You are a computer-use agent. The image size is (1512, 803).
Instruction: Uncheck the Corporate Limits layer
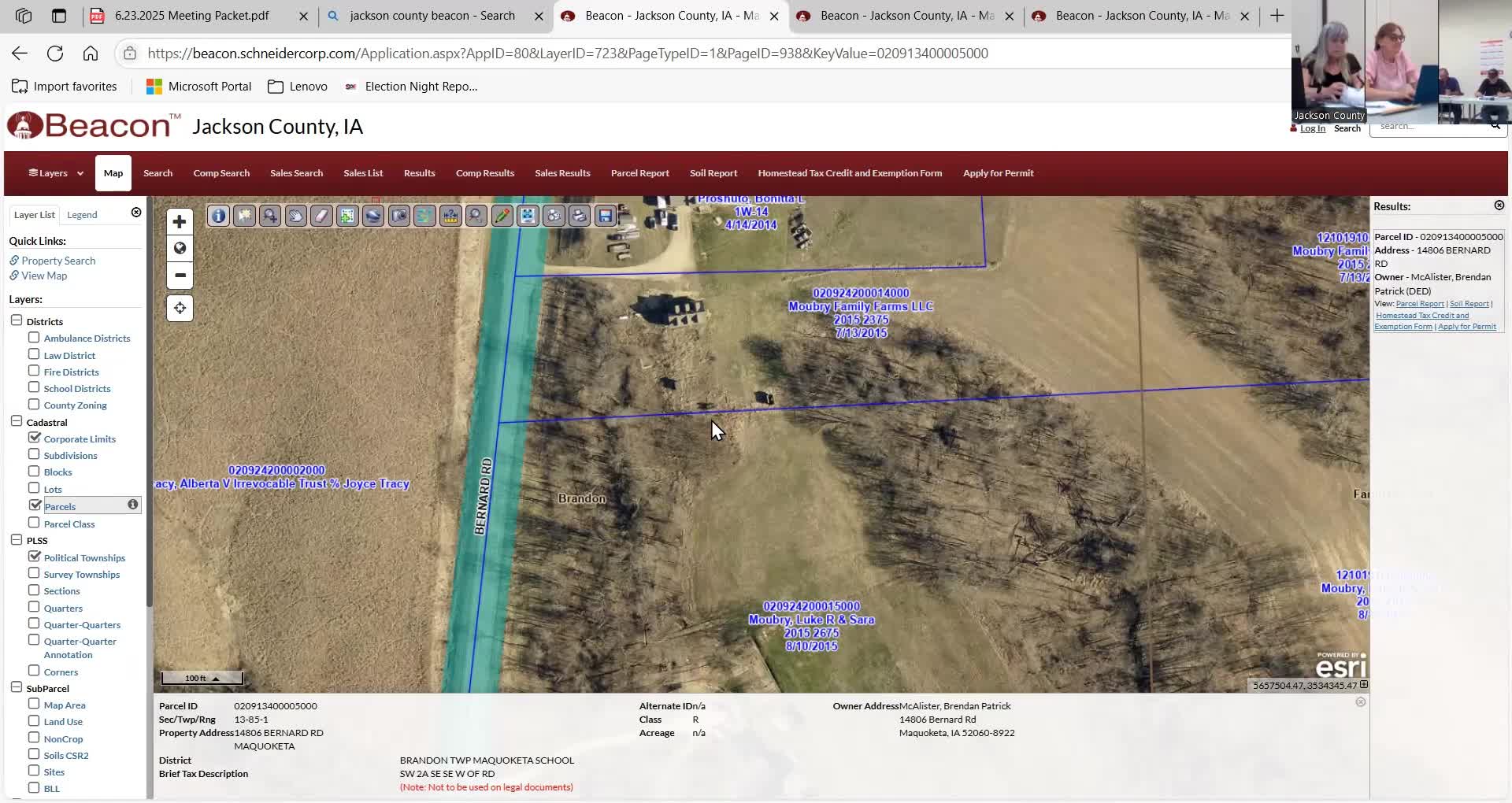34,438
